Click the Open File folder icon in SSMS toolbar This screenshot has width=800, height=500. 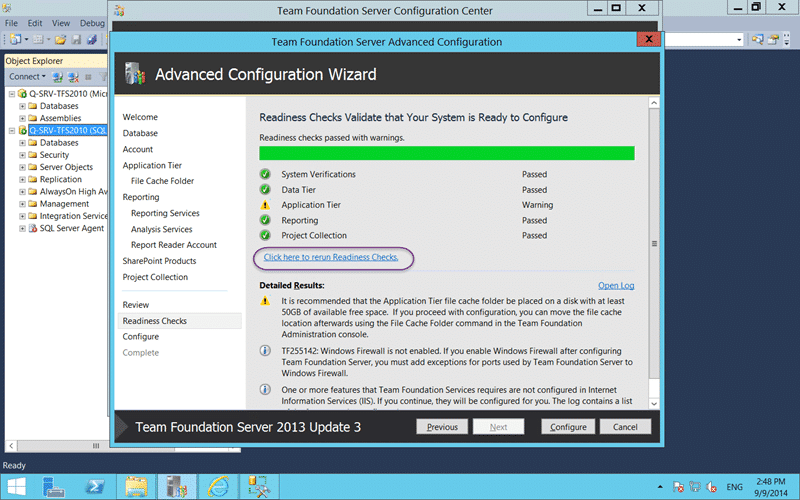pos(61,39)
